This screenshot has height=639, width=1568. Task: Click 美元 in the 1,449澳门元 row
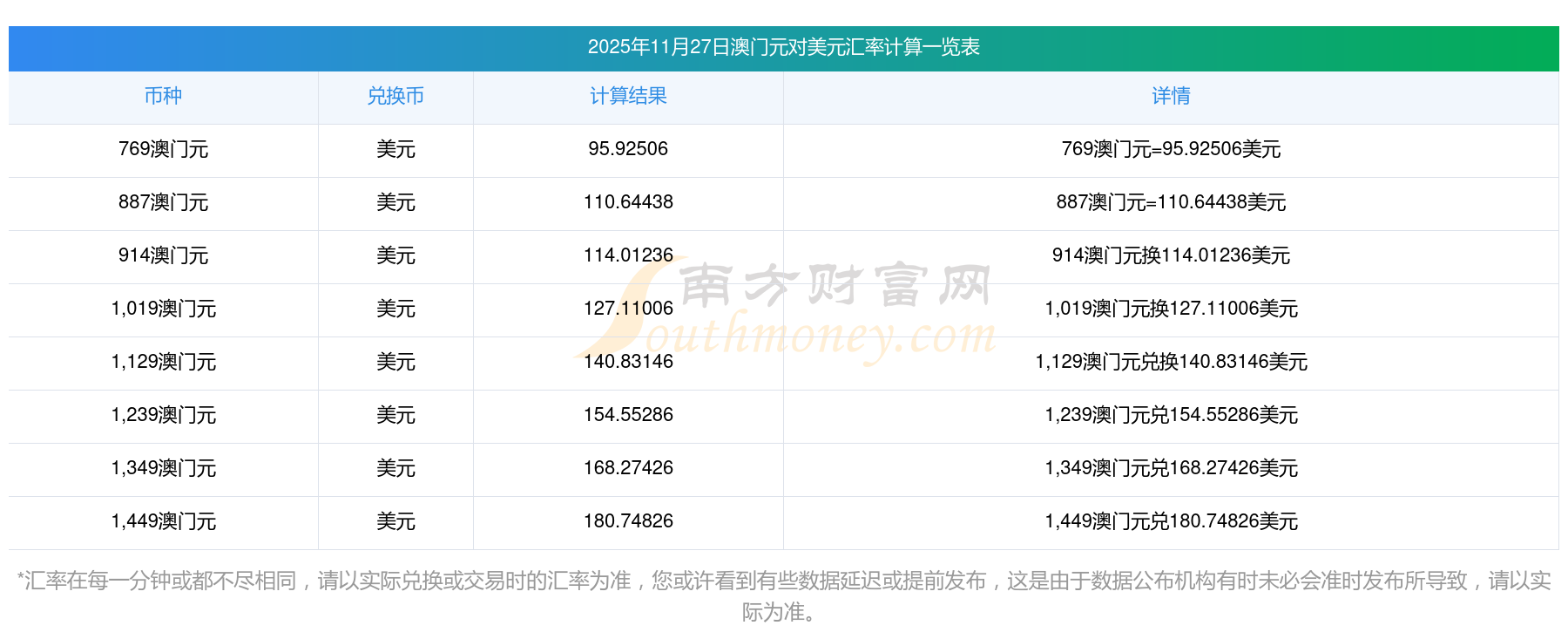click(x=395, y=521)
